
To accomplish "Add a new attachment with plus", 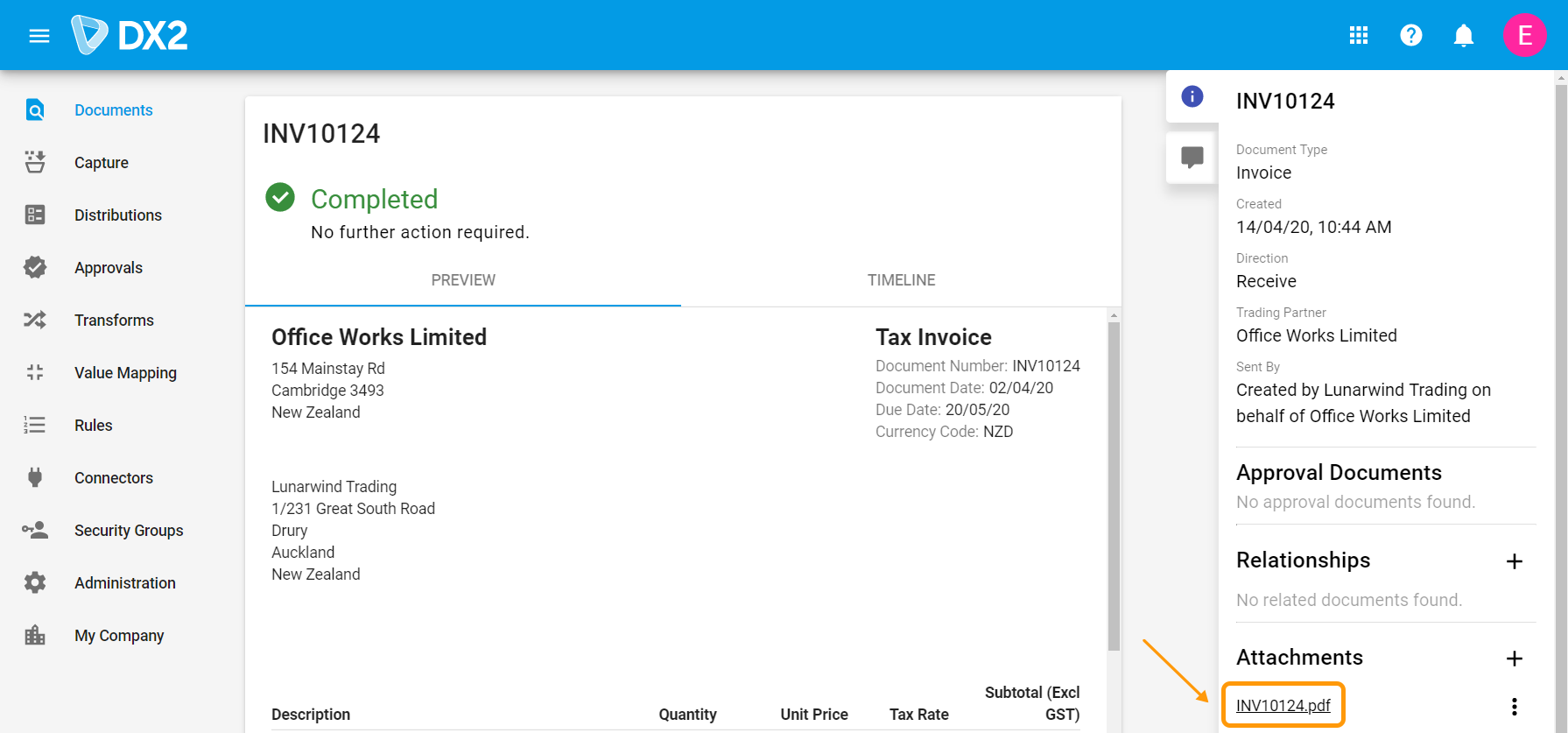I will click(x=1514, y=659).
